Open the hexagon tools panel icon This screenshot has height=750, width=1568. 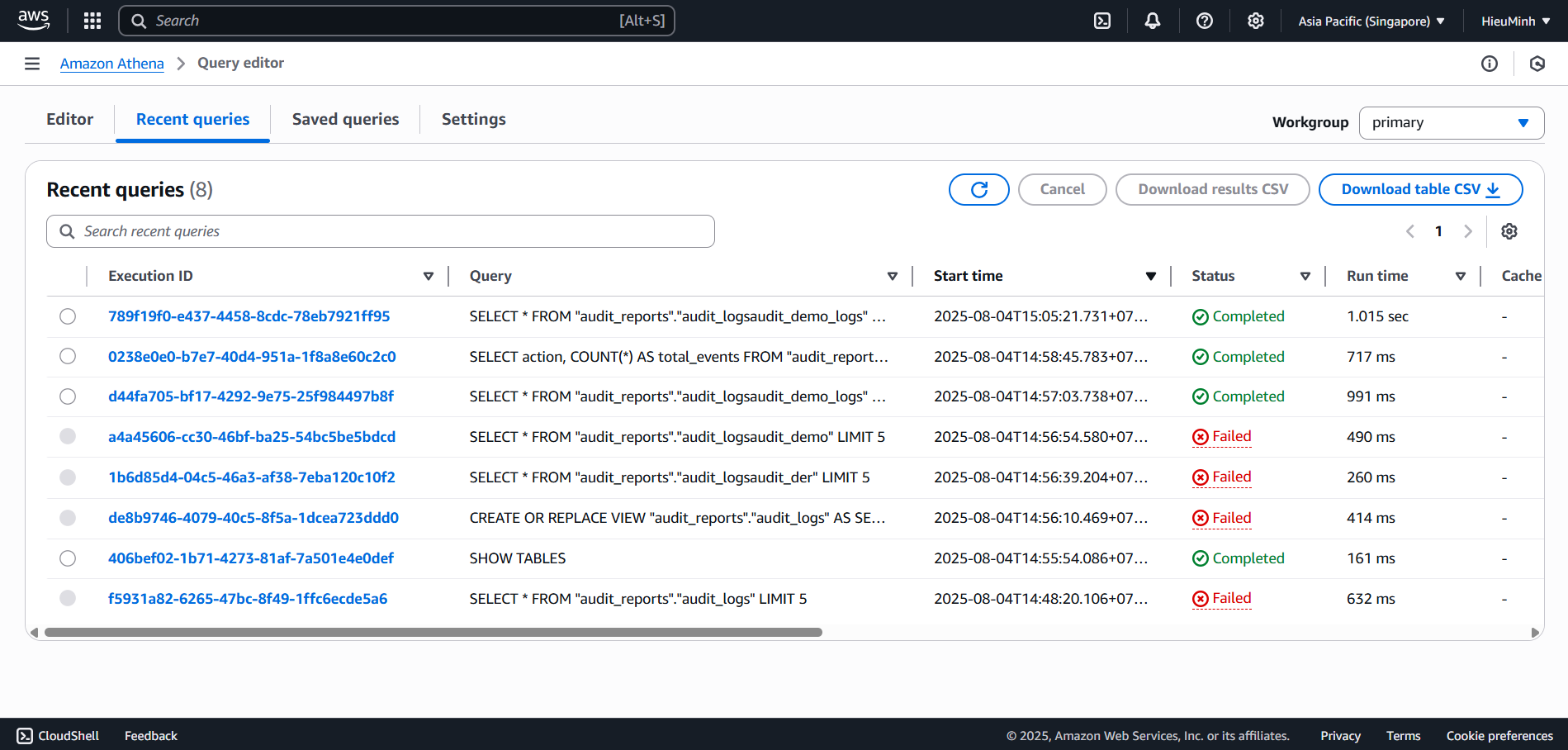coord(1537,64)
